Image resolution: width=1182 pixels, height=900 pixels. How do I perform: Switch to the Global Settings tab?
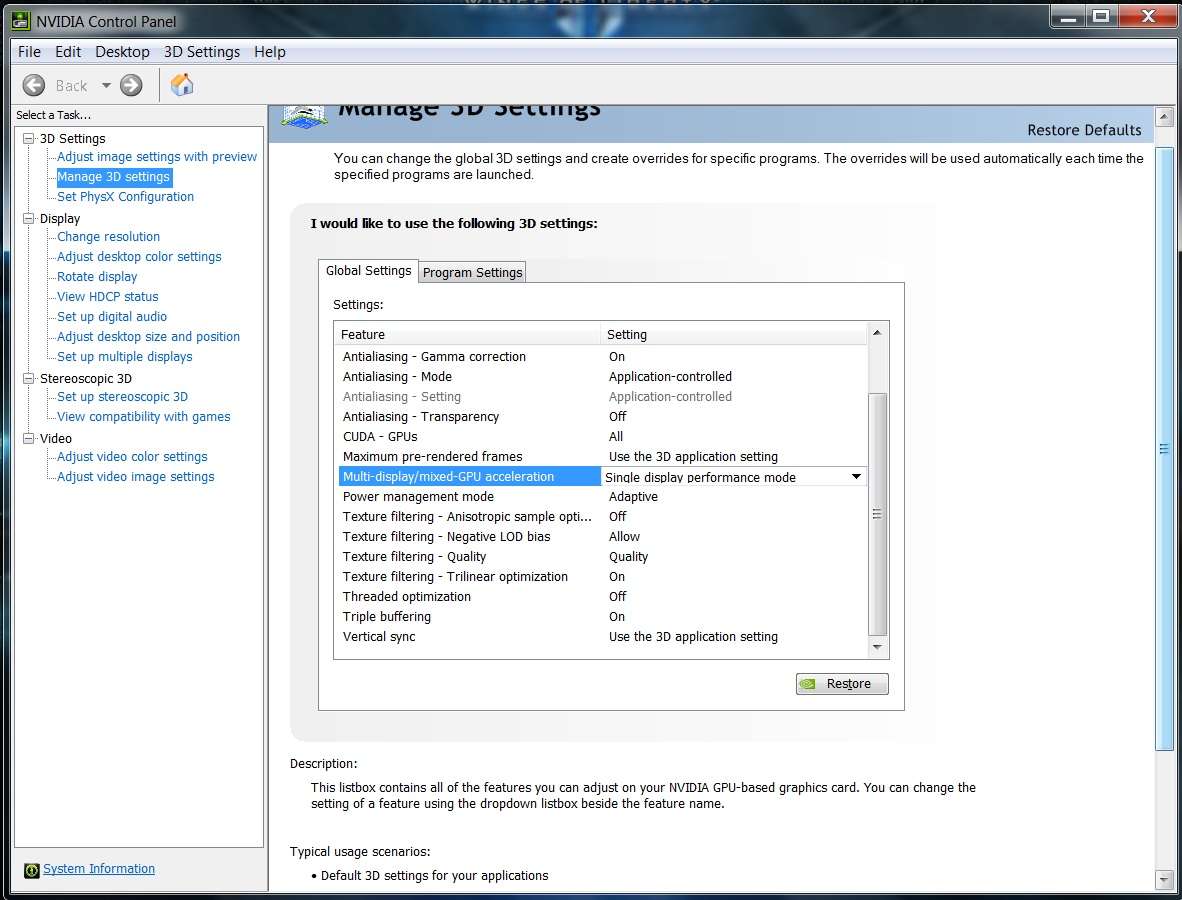[369, 271]
